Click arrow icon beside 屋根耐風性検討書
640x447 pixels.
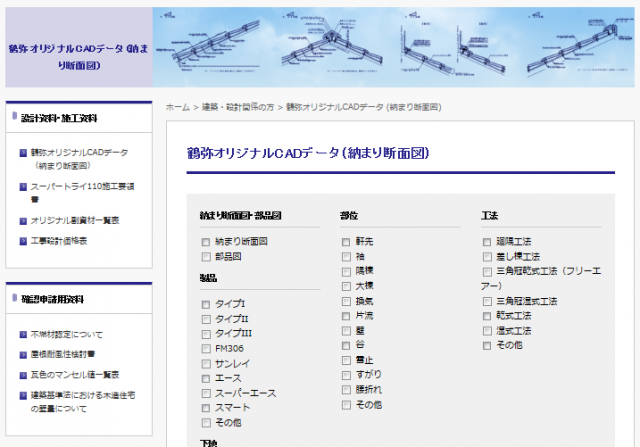(x=23, y=355)
